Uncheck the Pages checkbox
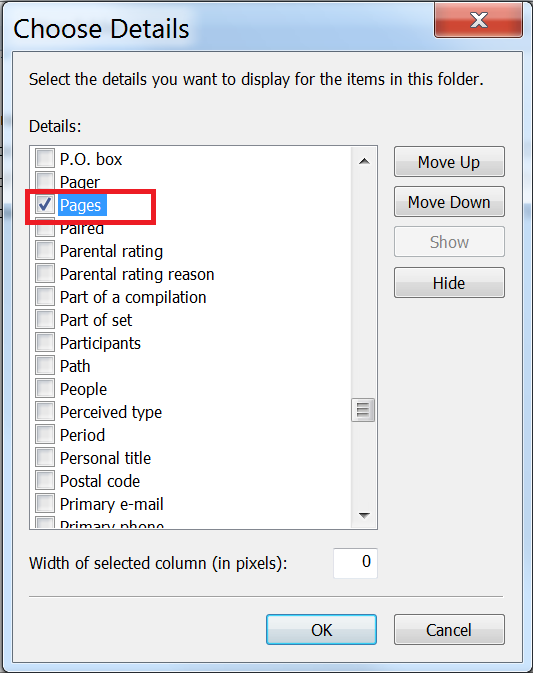Viewport: 533px width, 673px height. [x=45, y=205]
